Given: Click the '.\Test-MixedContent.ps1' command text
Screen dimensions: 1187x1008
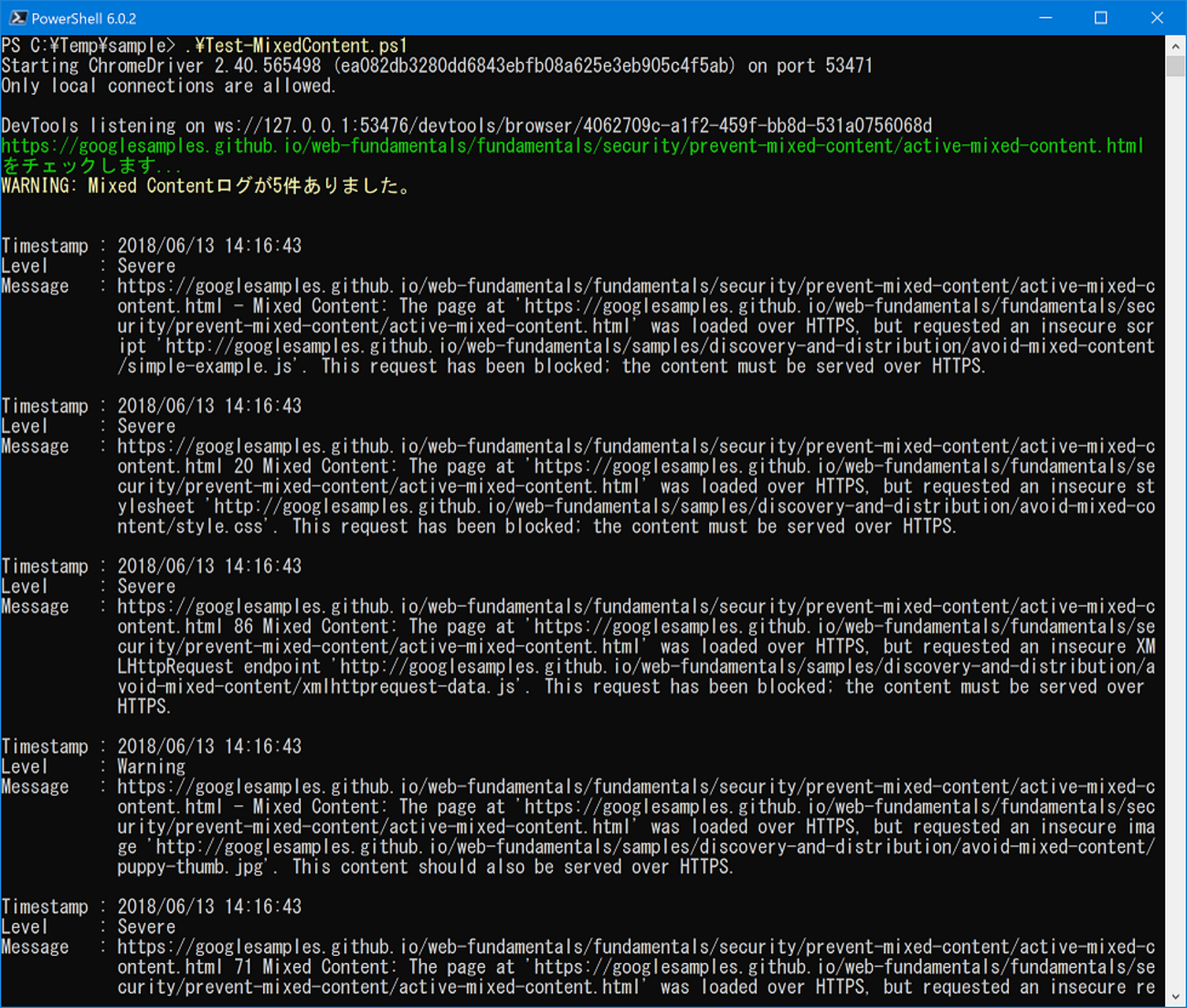Looking at the screenshot, I should click(x=296, y=46).
